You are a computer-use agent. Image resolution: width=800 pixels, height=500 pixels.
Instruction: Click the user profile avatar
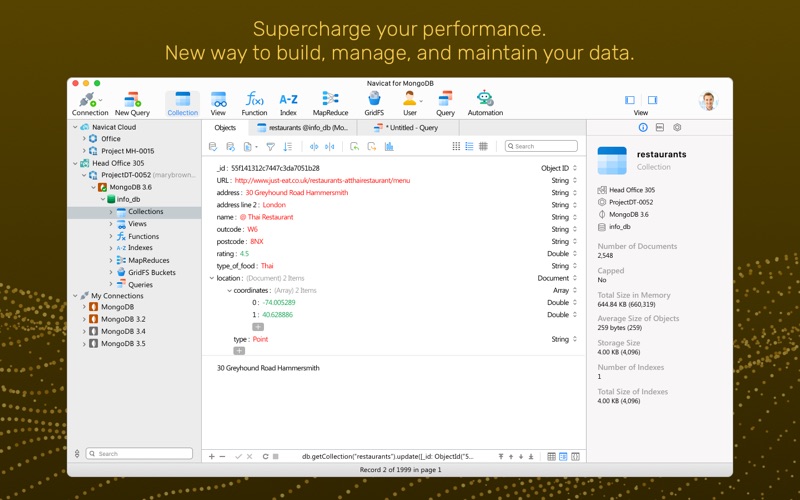pos(708,101)
